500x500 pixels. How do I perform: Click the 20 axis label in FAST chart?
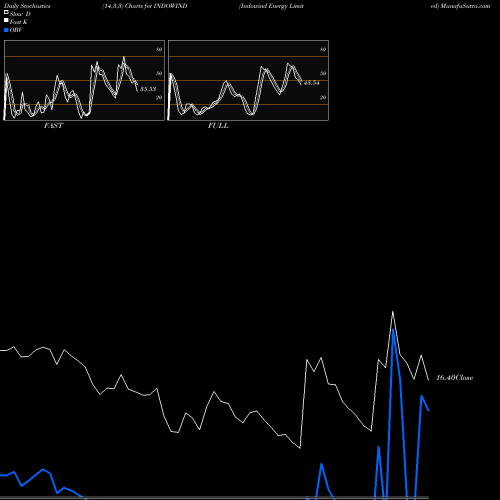pos(159,97)
